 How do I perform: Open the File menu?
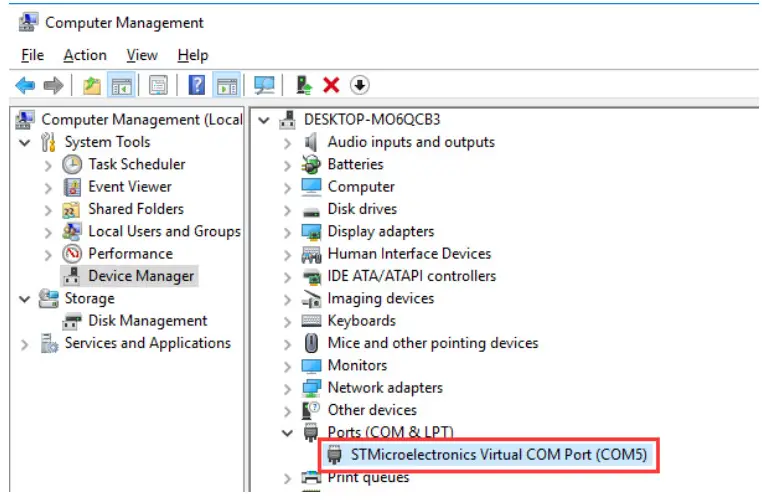(x=33, y=55)
